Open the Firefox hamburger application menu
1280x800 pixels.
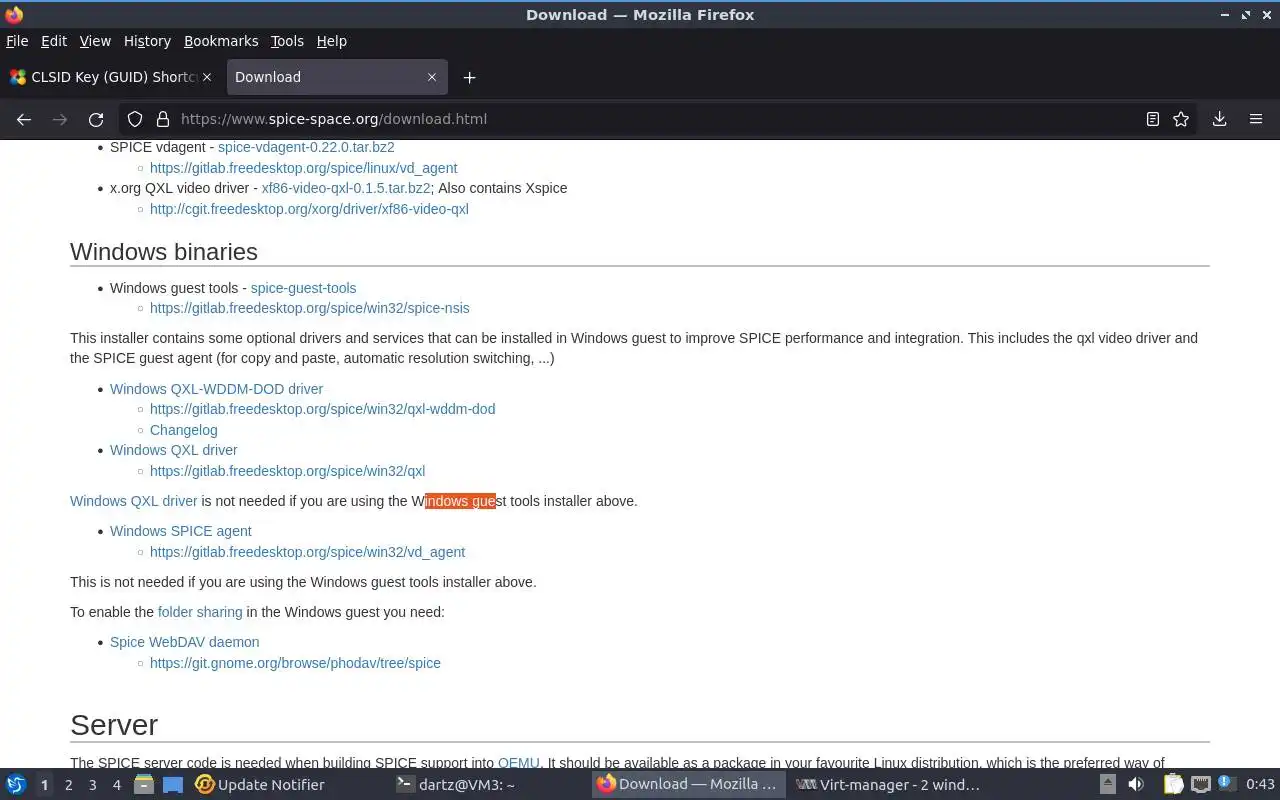point(1256,119)
